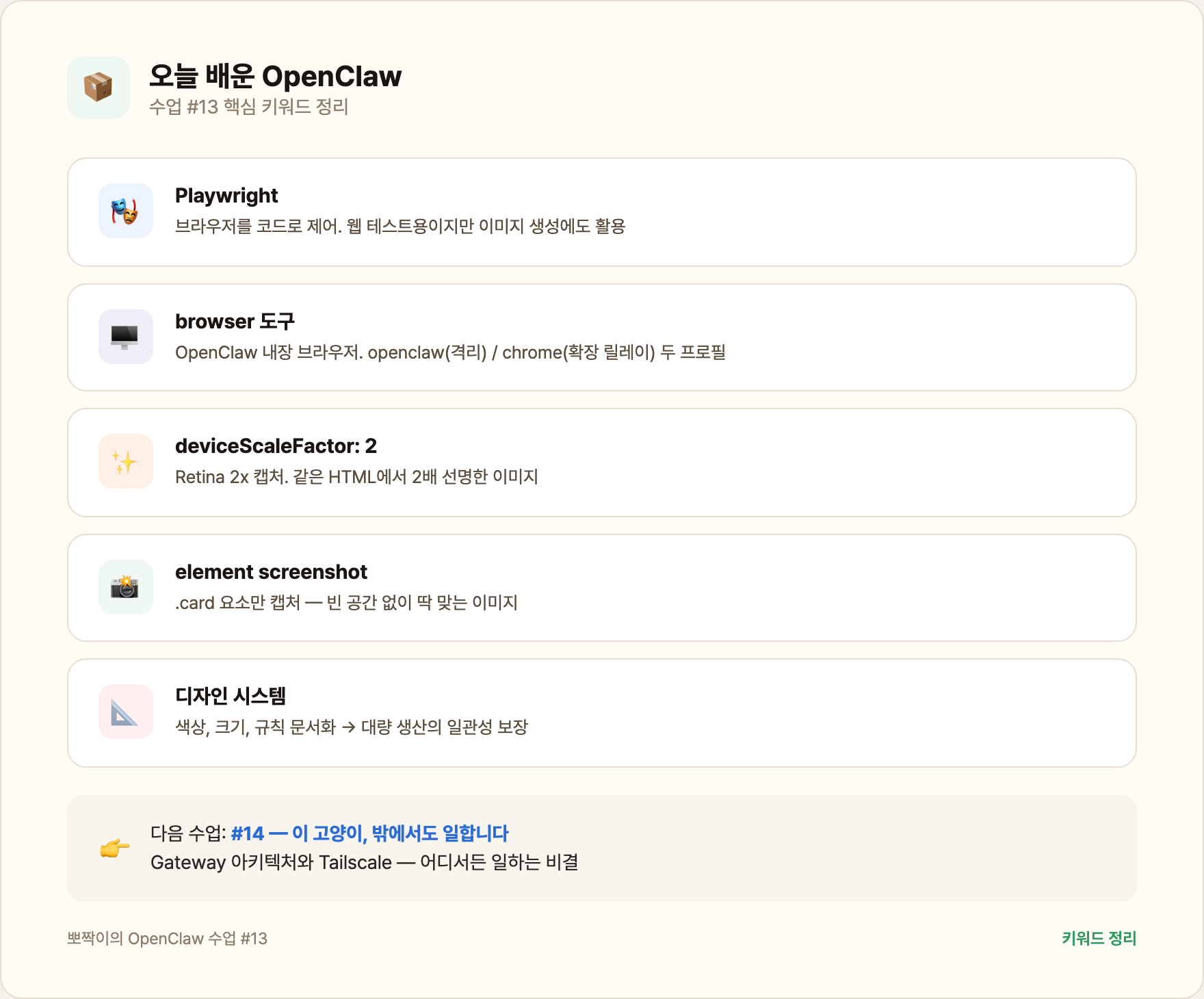1204x999 pixels.
Task: Click the green '키워드 정리' link at bottom right
Action: point(1098,939)
